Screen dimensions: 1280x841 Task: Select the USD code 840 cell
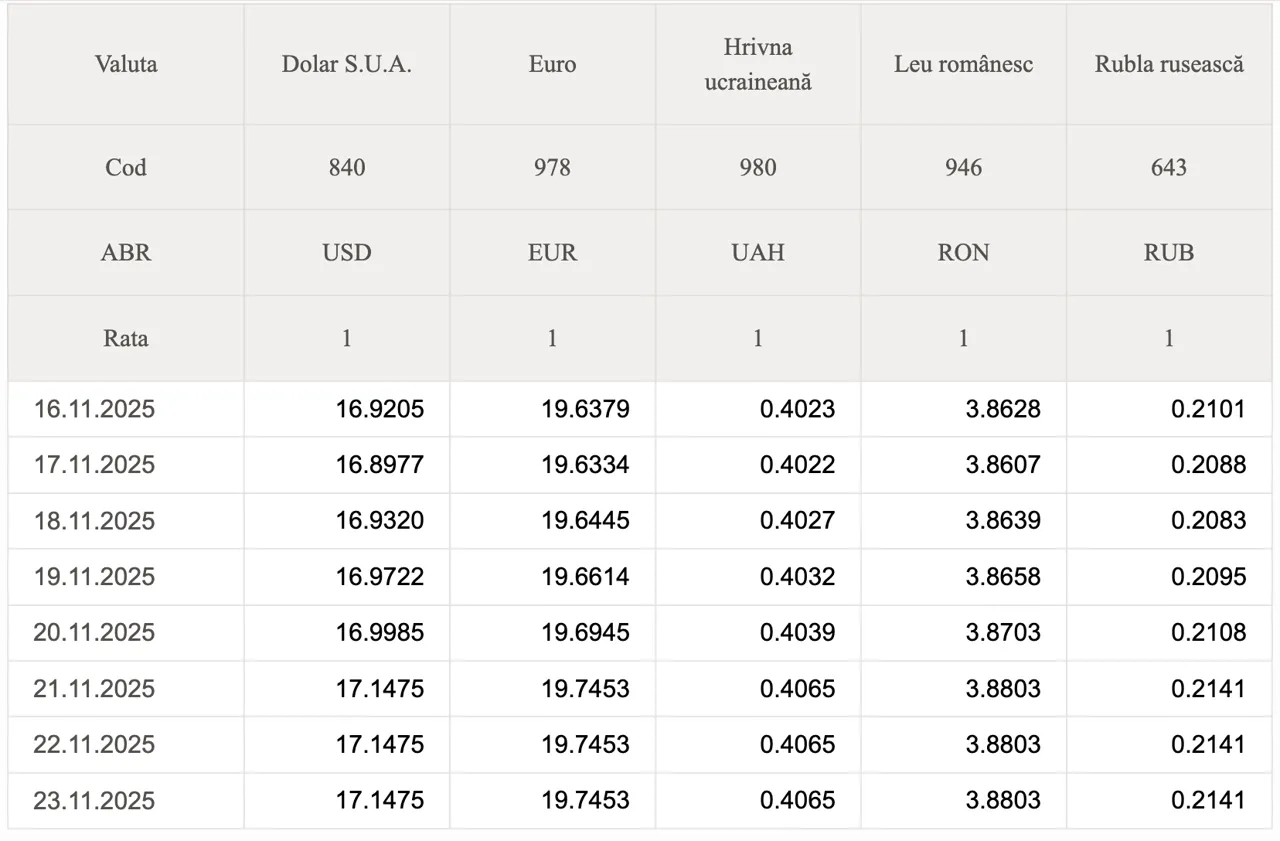pyautogui.click(x=346, y=167)
